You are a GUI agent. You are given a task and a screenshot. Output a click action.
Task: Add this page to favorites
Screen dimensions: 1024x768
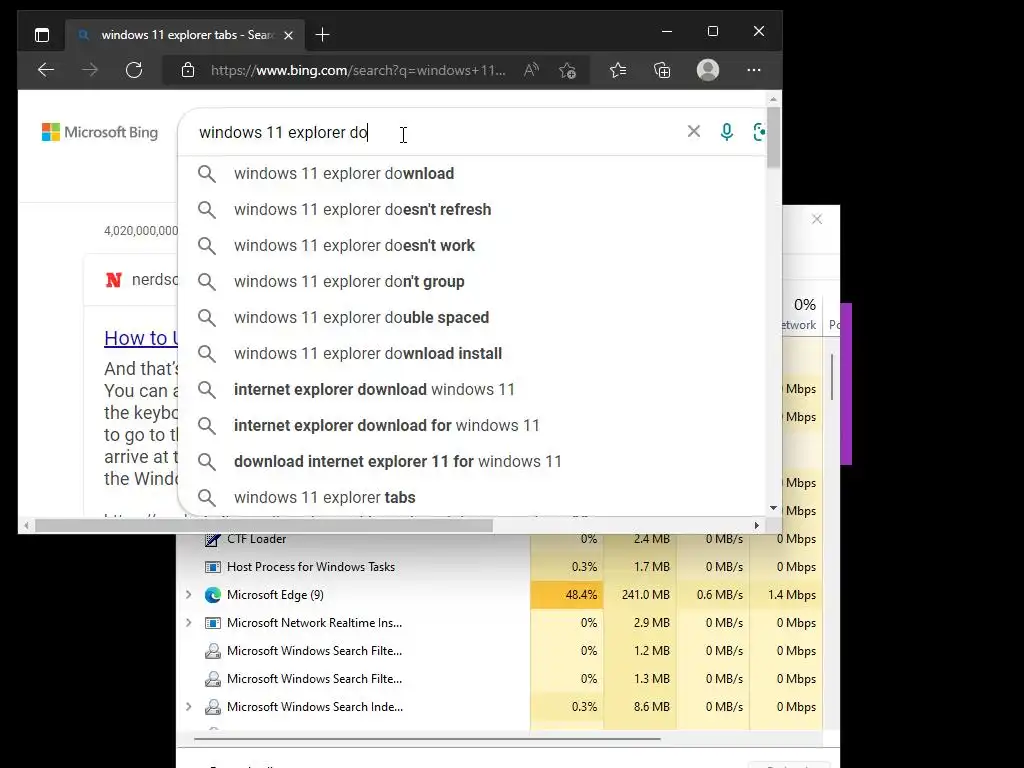[x=568, y=70]
